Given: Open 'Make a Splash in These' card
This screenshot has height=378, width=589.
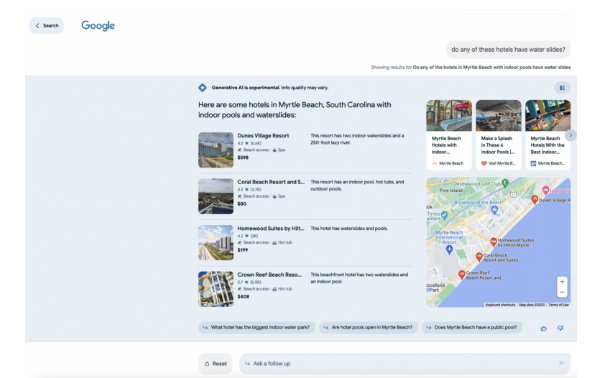Looking at the screenshot, I should click(498, 135).
